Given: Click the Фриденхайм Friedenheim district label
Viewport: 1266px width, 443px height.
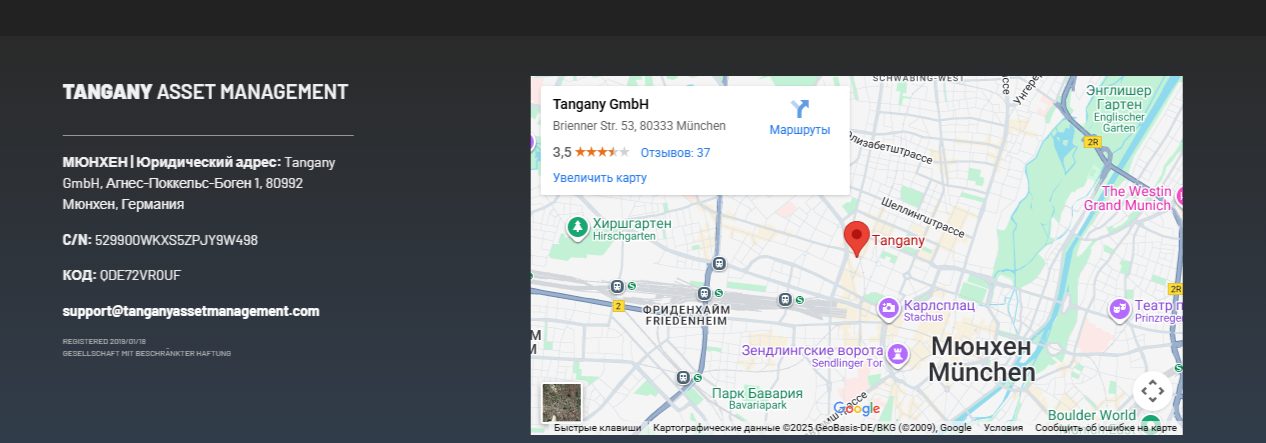Looking at the screenshot, I should pyautogui.click(x=688, y=316).
